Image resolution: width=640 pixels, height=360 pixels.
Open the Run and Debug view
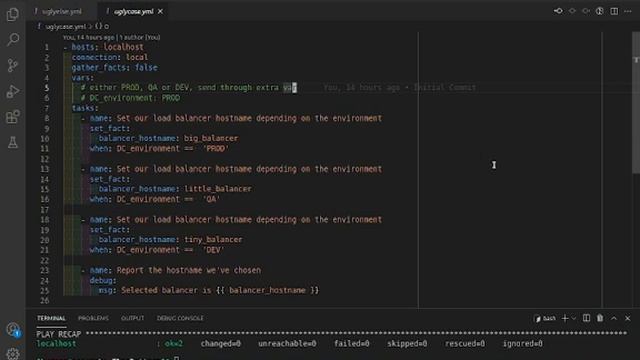click(13, 91)
